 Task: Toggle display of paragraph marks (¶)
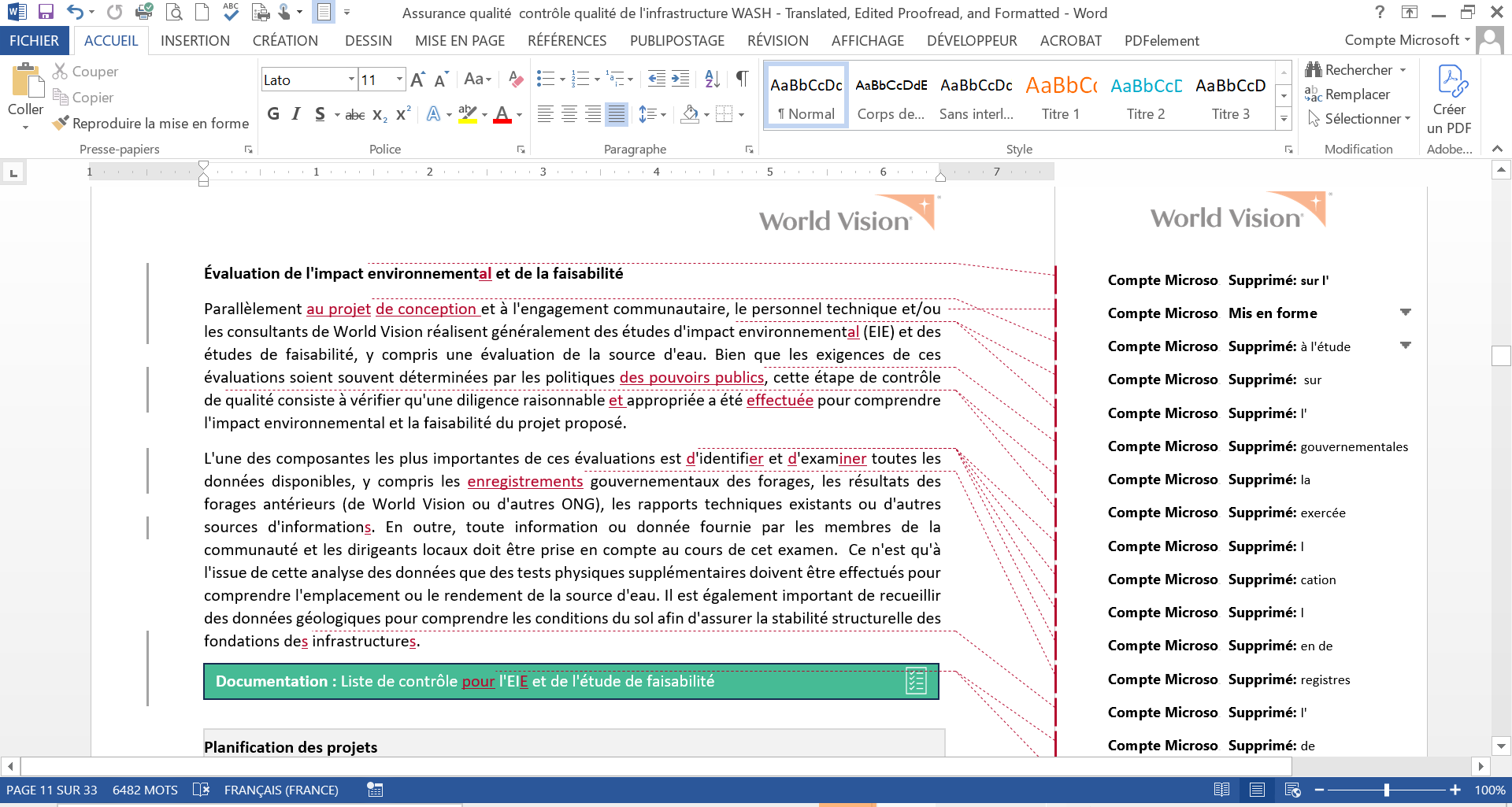coord(742,79)
